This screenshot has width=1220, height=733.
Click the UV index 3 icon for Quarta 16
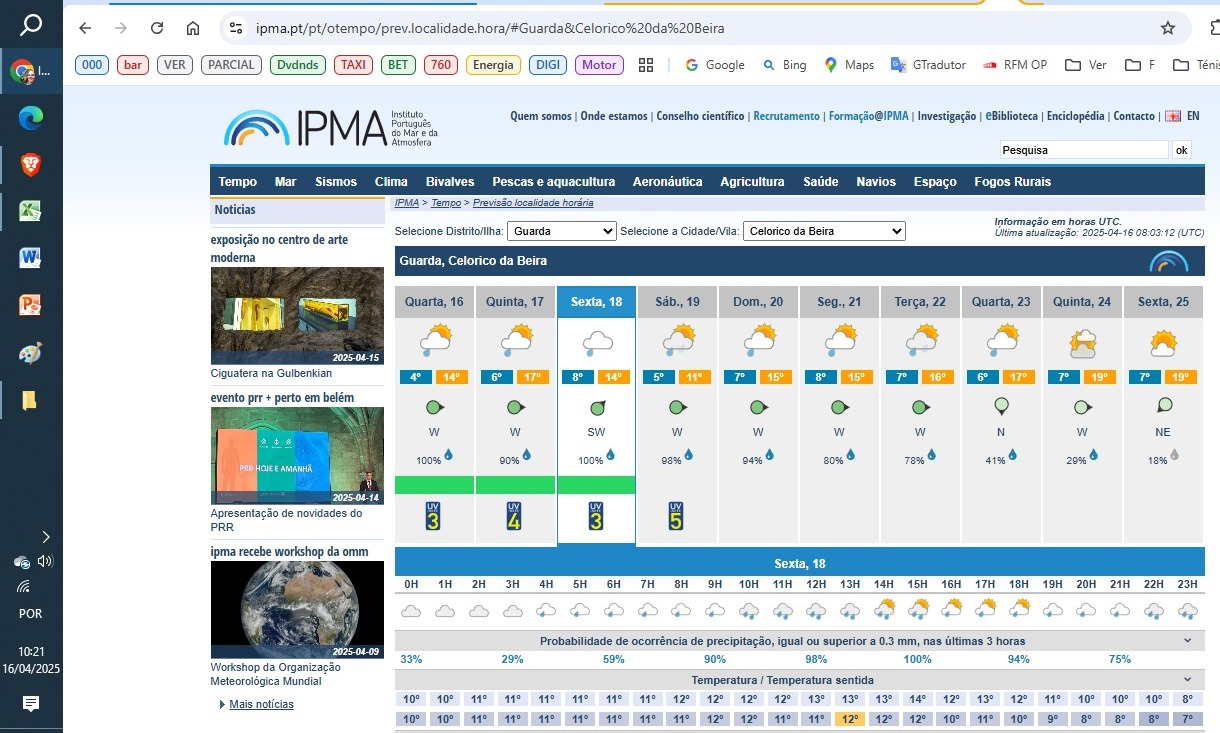coord(433,515)
